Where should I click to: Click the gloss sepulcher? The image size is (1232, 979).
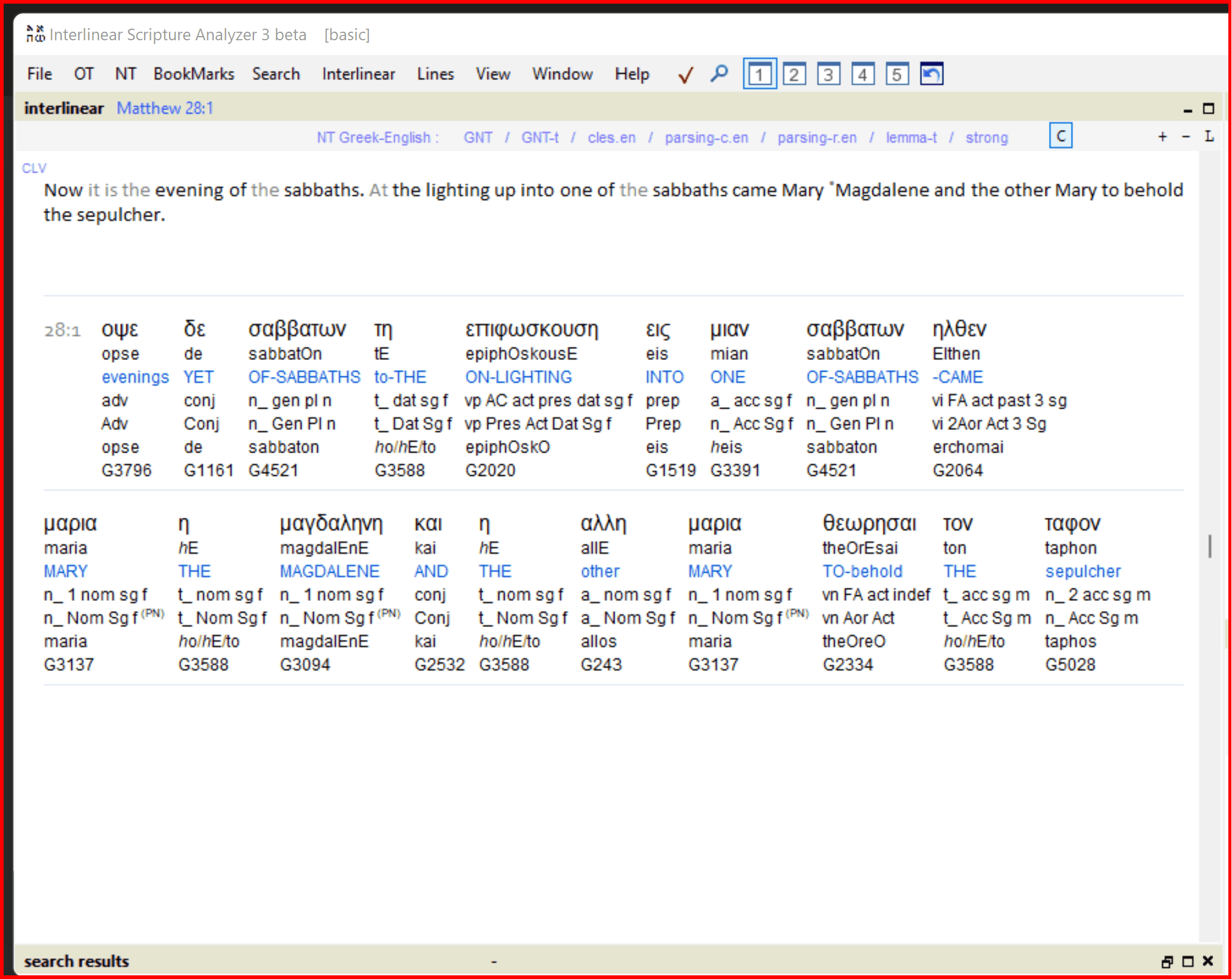coord(1083,572)
